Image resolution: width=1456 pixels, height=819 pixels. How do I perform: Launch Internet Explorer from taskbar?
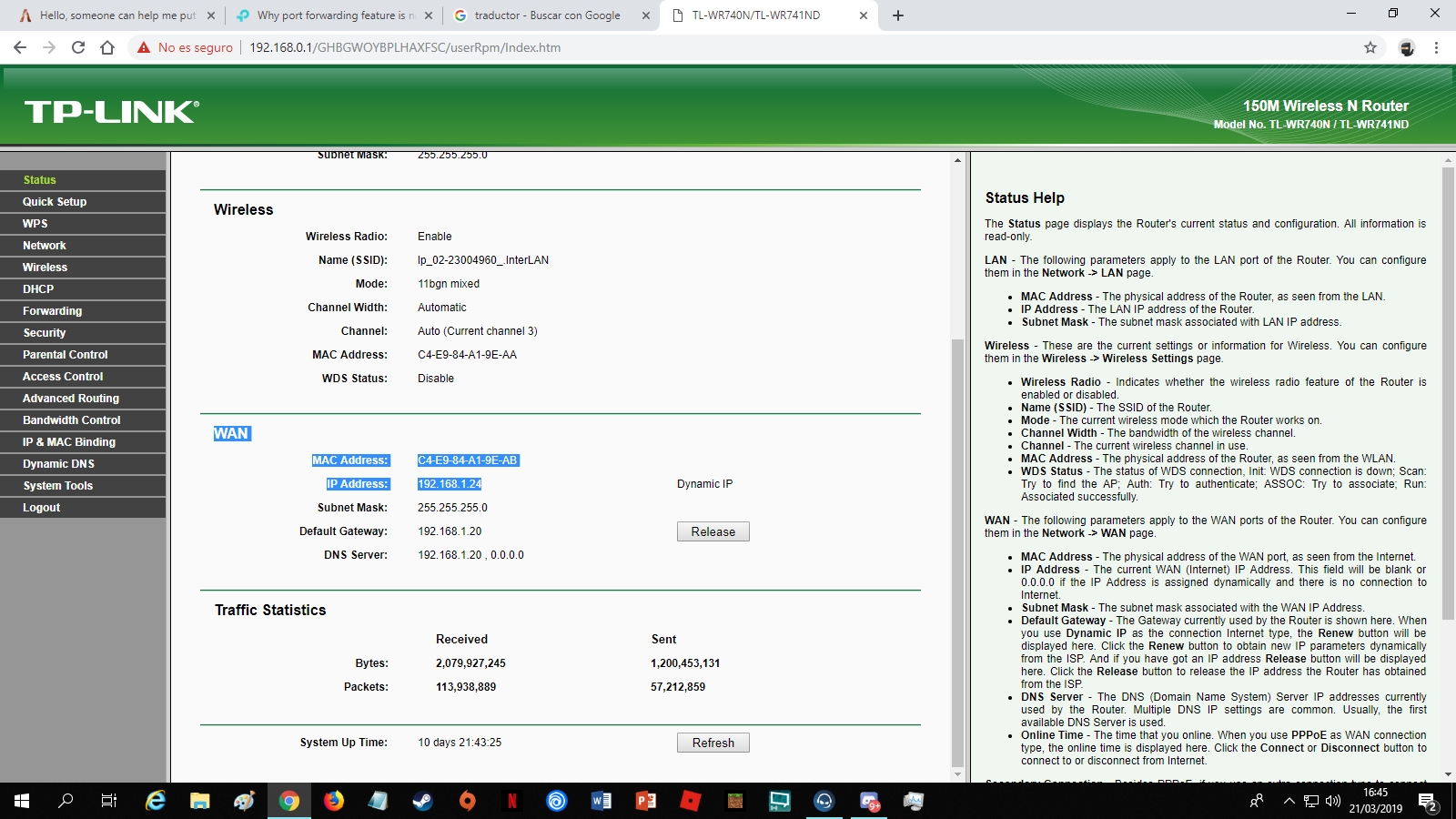156,801
